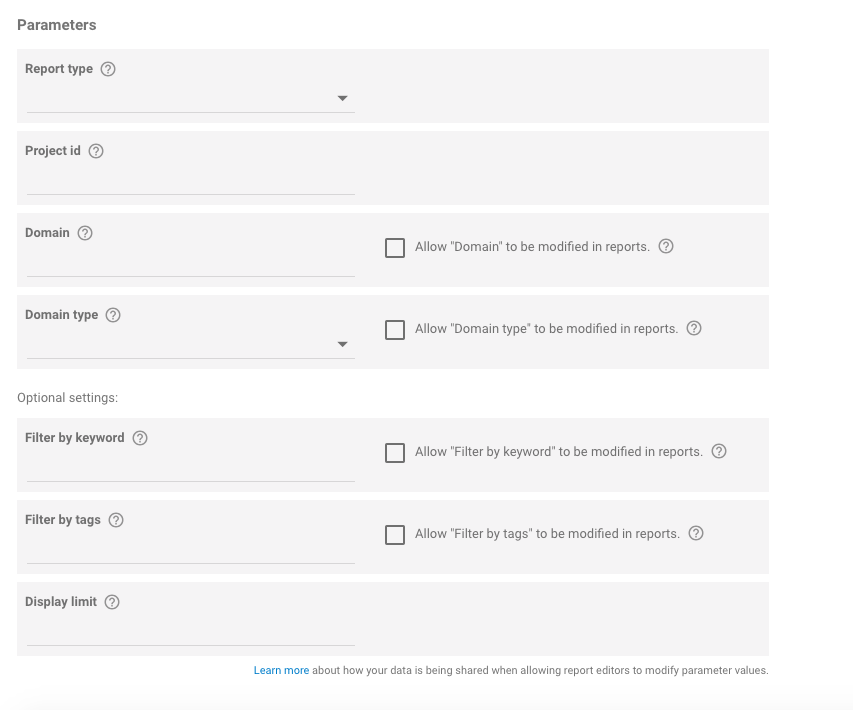853x710 pixels.
Task: Toggle Allow "Filter by tags" to be modified
Action: point(395,535)
